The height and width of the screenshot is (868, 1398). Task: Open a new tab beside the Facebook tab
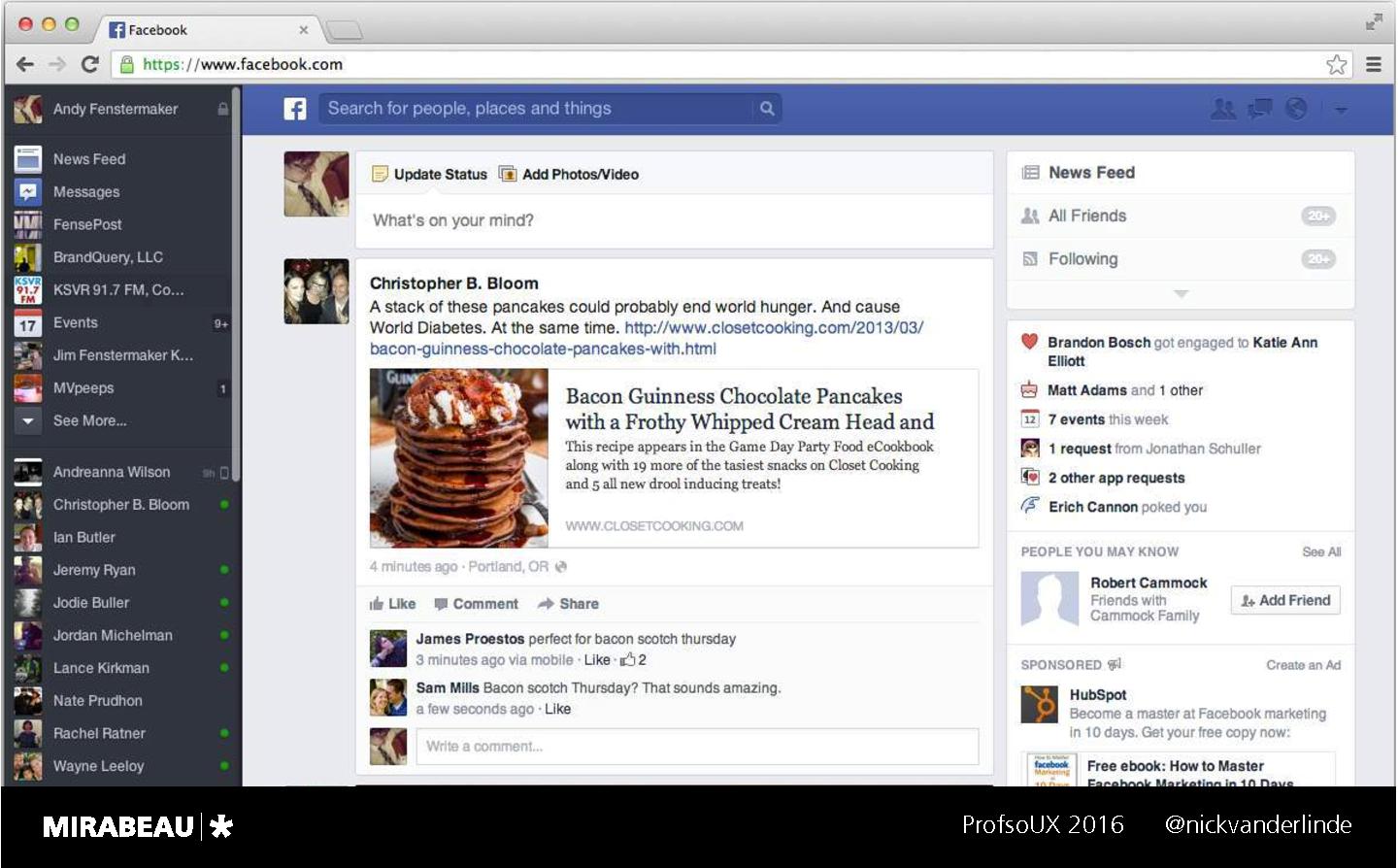point(344,31)
